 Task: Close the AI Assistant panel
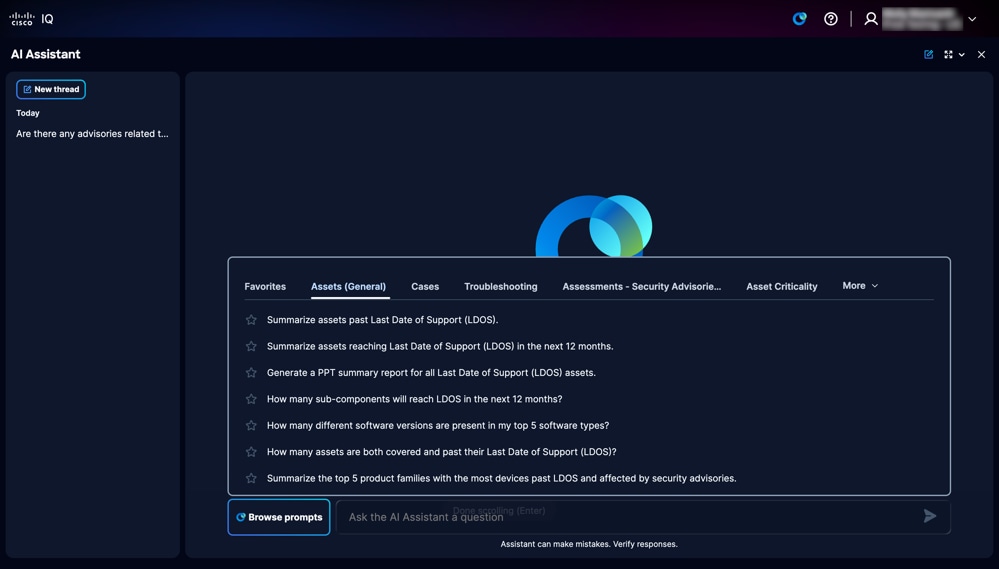click(981, 54)
